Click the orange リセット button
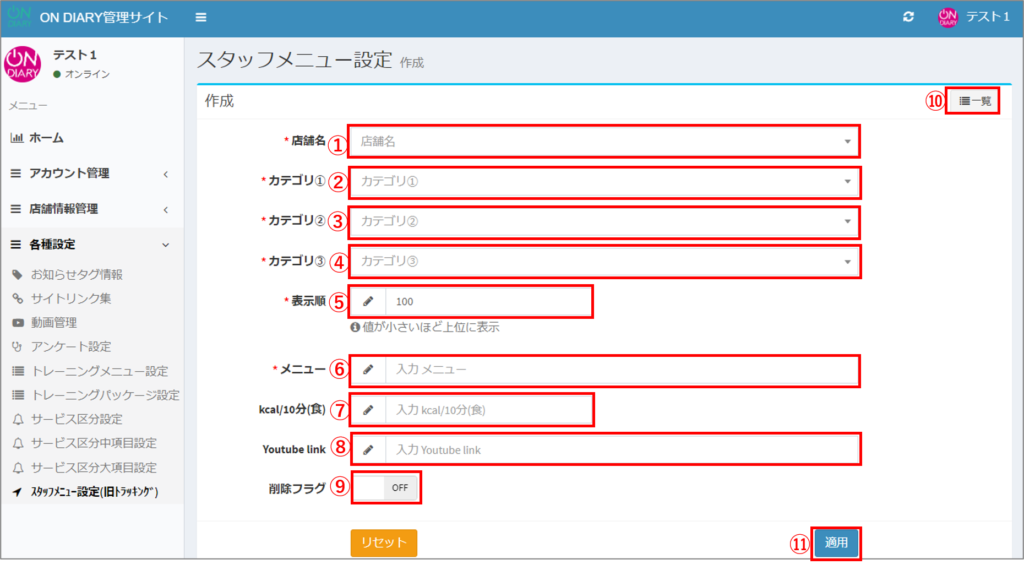 [383, 543]
